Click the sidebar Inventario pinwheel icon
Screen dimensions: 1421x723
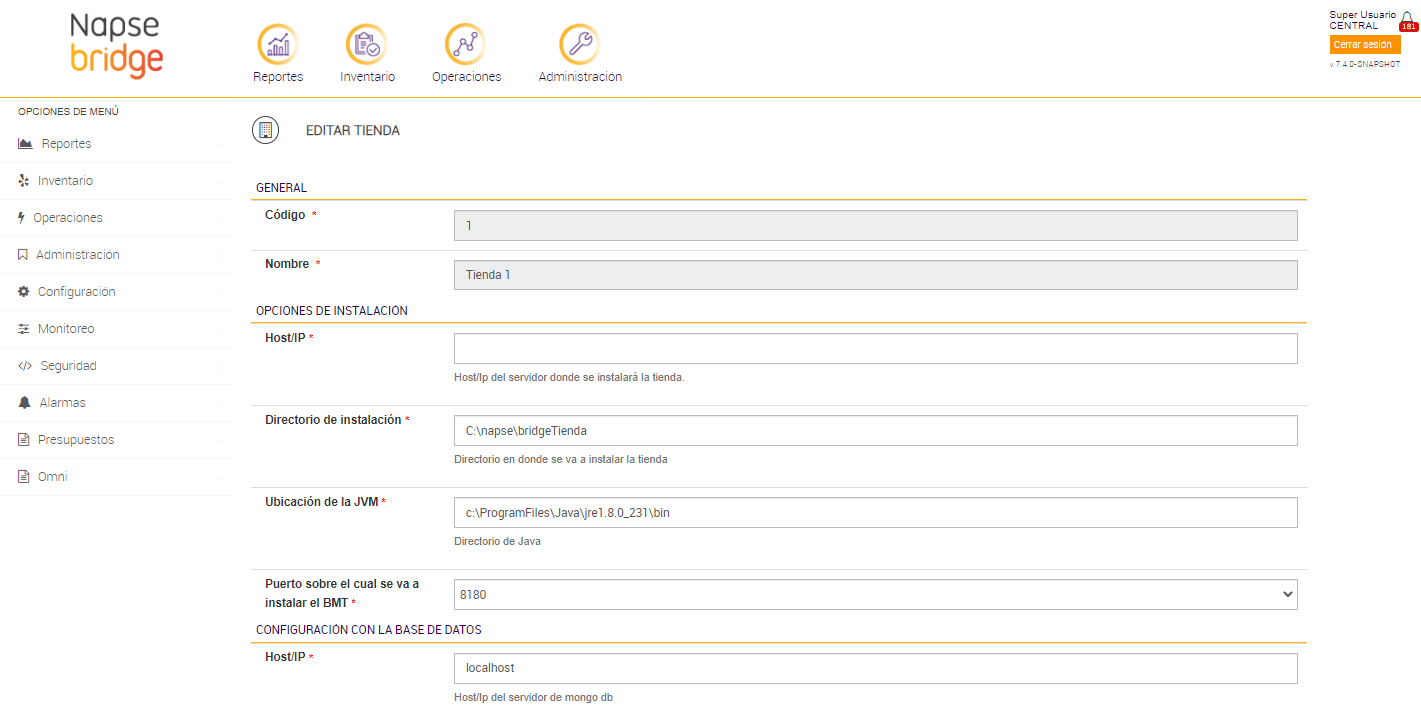click(24, 181)
